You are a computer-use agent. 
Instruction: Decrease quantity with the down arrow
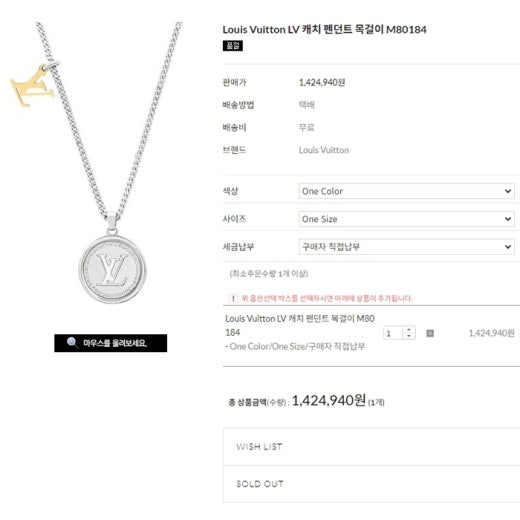[x=409, y=336]
